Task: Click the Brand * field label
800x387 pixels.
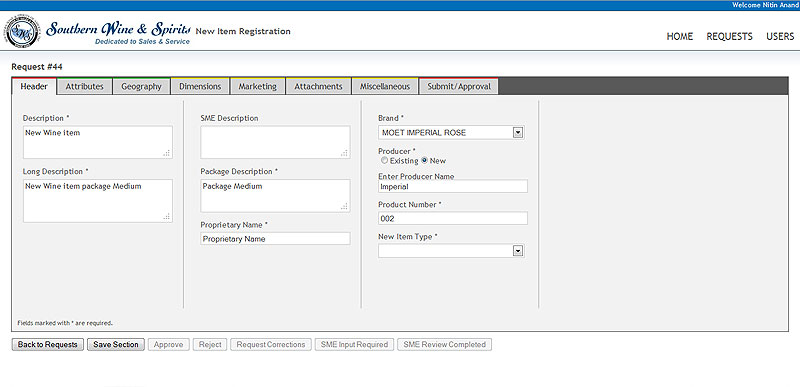Action: (391, 118)
